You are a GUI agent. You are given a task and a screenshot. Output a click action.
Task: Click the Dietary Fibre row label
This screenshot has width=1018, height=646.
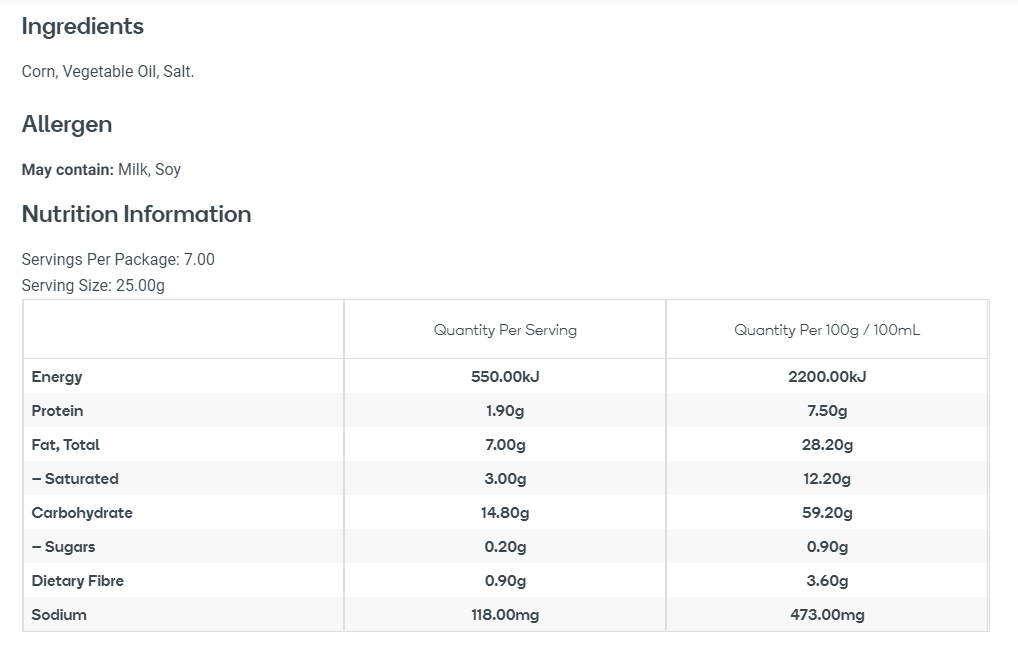pyautogui.click(x=78, y=581)
